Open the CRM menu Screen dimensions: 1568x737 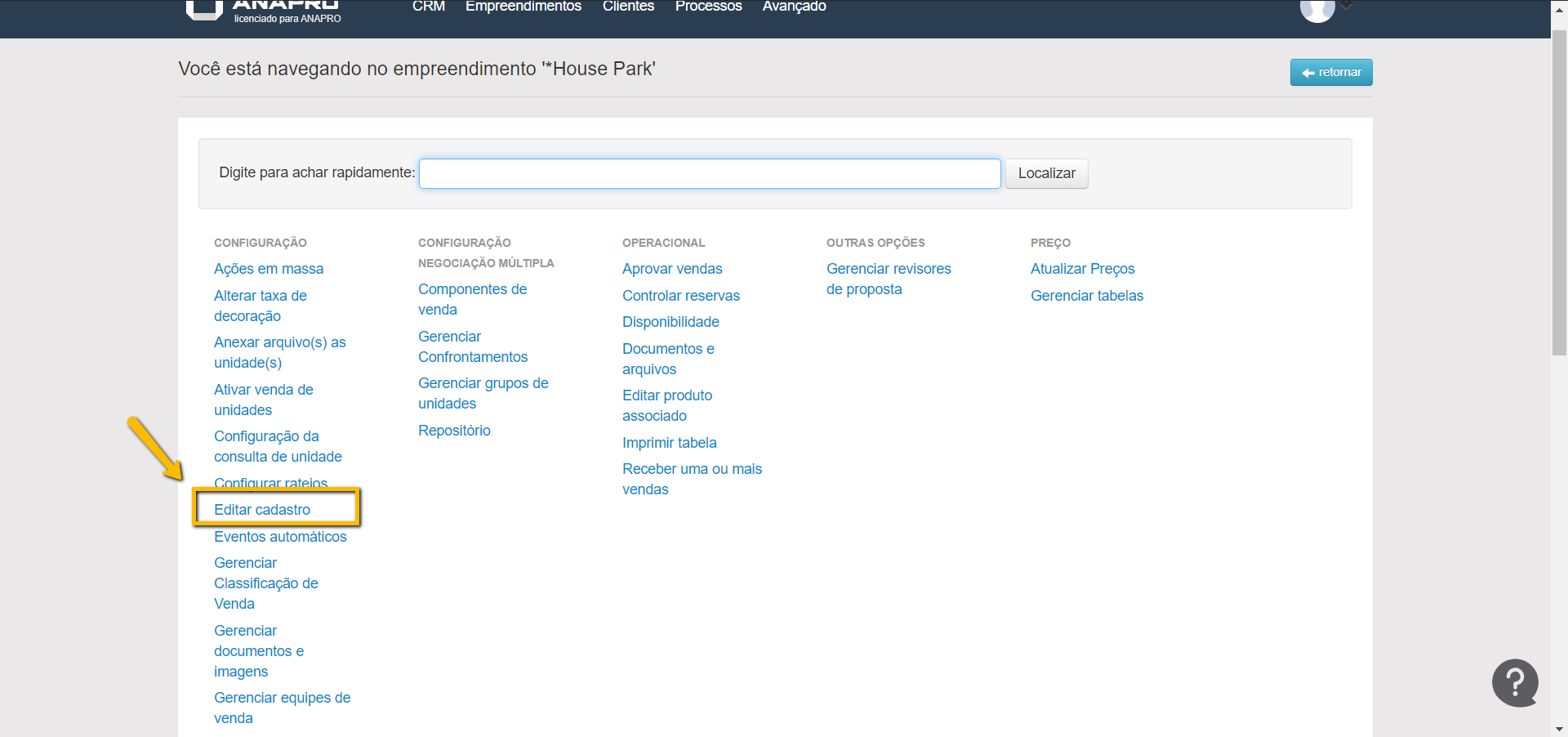point(428,7)
